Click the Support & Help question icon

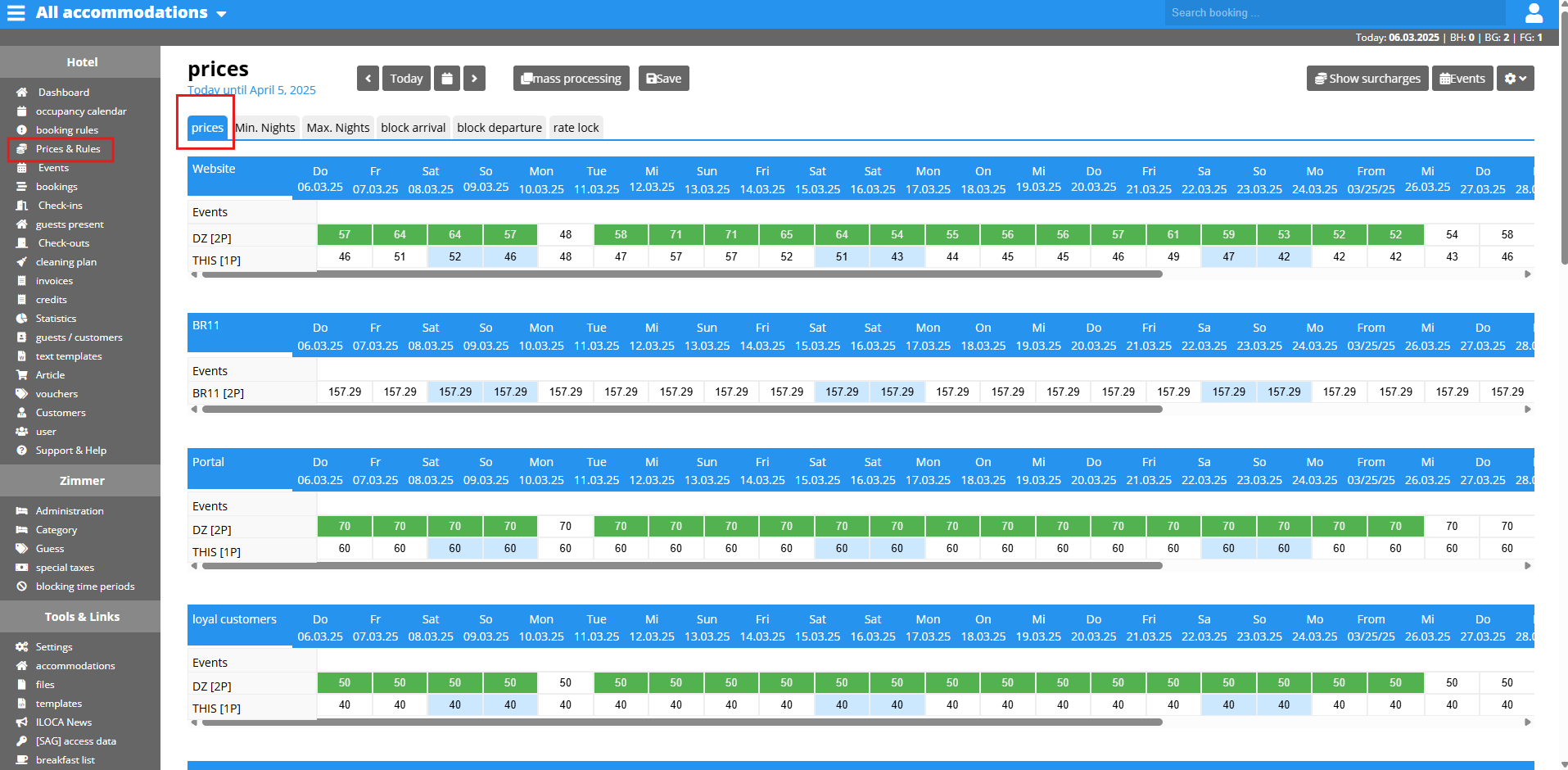(22, 451)
